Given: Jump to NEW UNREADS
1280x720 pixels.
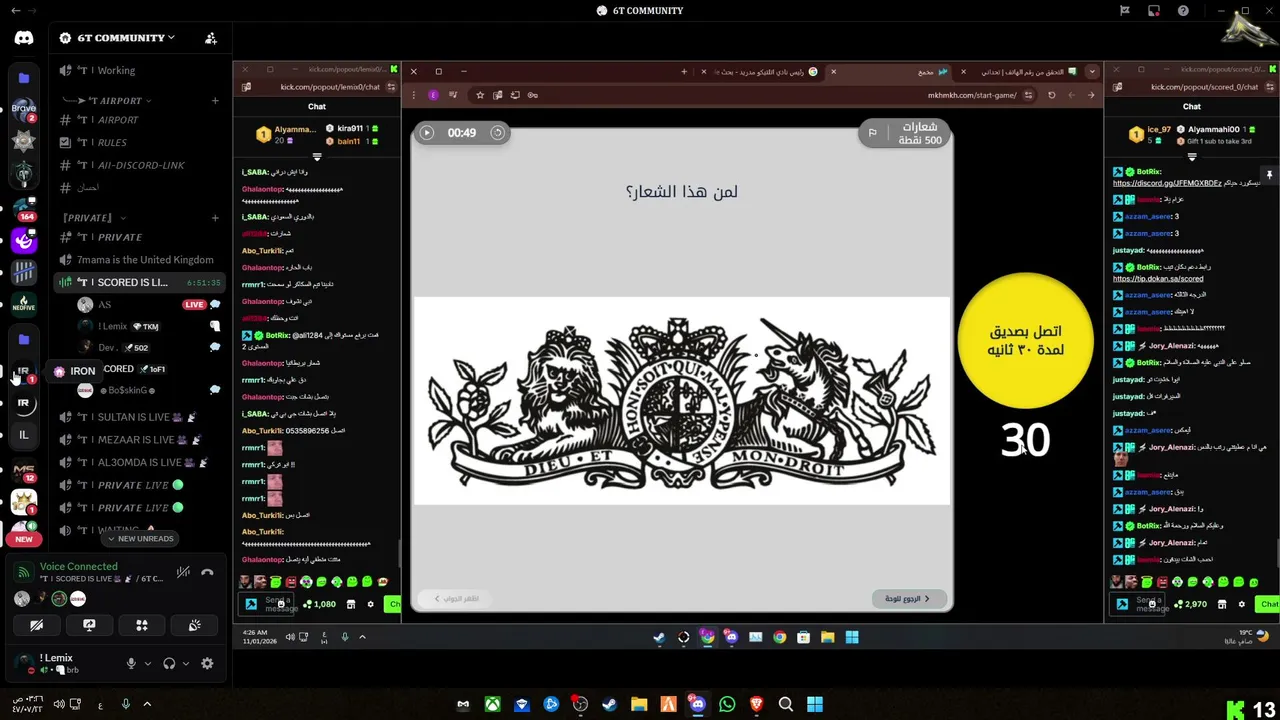Looking at the screenshot, I should pos(140,538).
